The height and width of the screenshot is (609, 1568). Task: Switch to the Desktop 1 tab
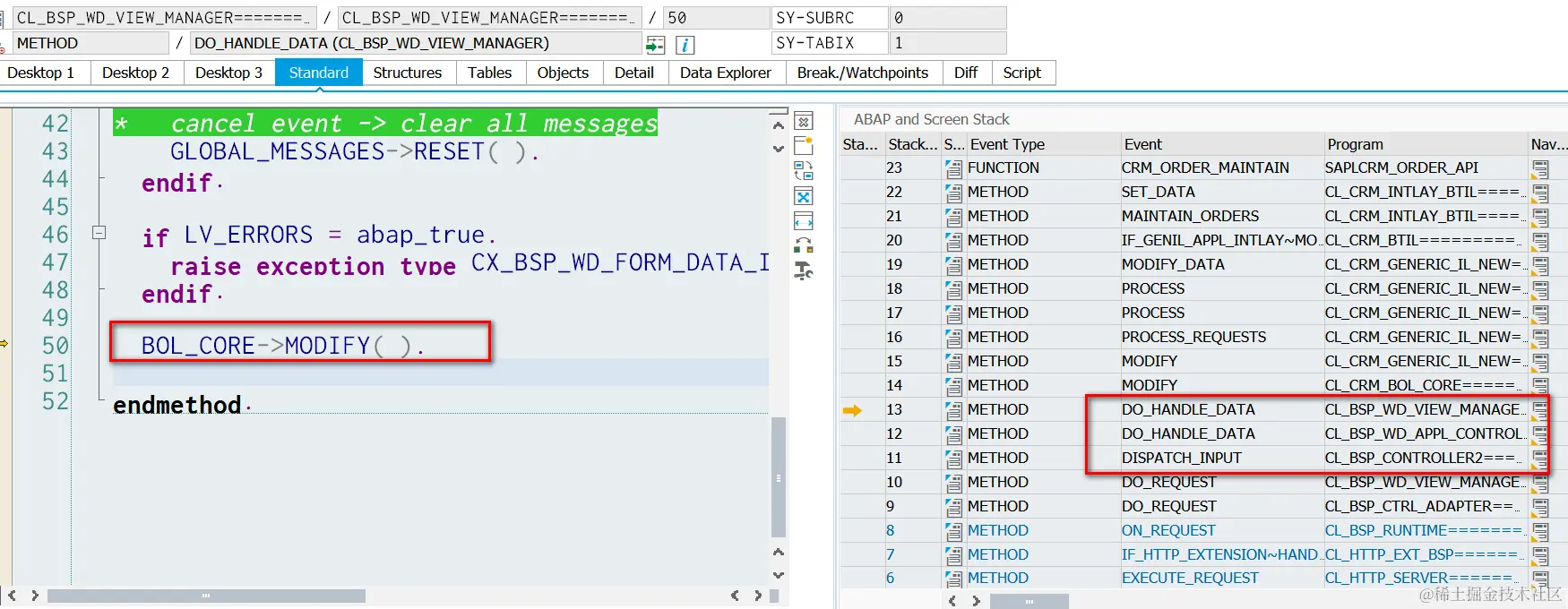(x=41, y=73)
